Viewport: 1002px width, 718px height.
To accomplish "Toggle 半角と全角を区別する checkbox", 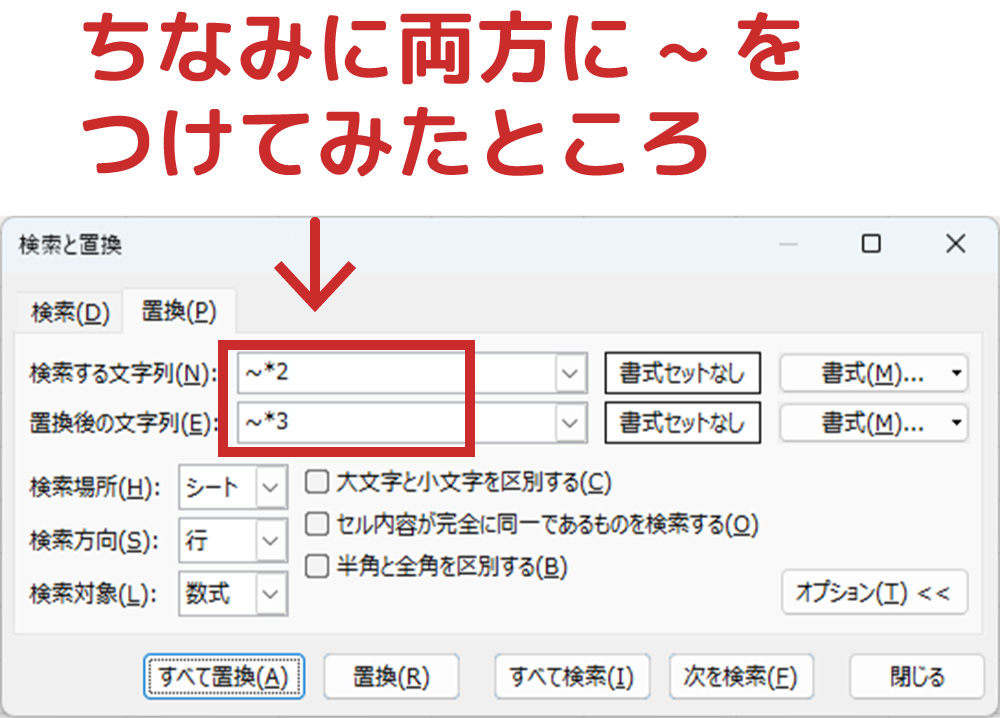I will tap(317, 567).
